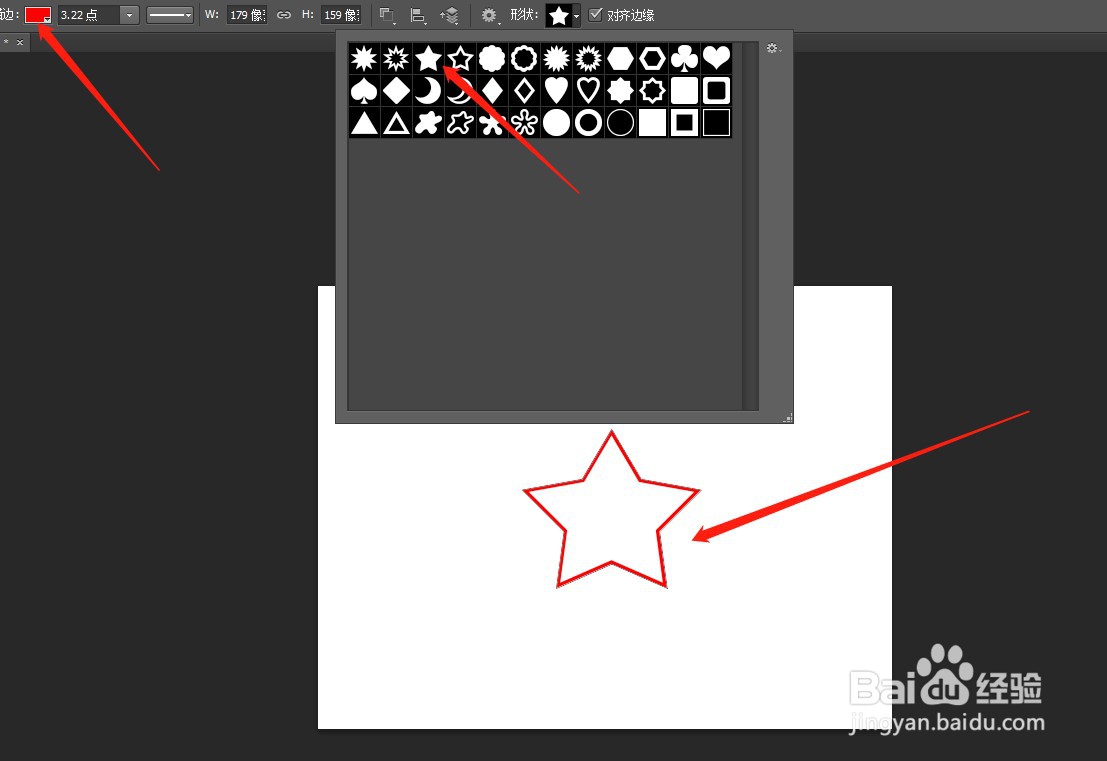The height and width of the screenshot is (761, 1107).
Task: Click the red star outline on canvas
Action: (611, 510)
